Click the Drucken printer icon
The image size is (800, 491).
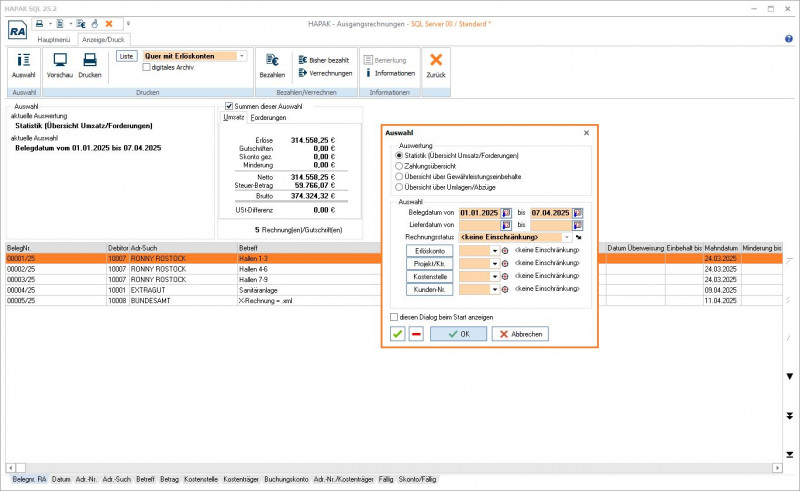90,65
